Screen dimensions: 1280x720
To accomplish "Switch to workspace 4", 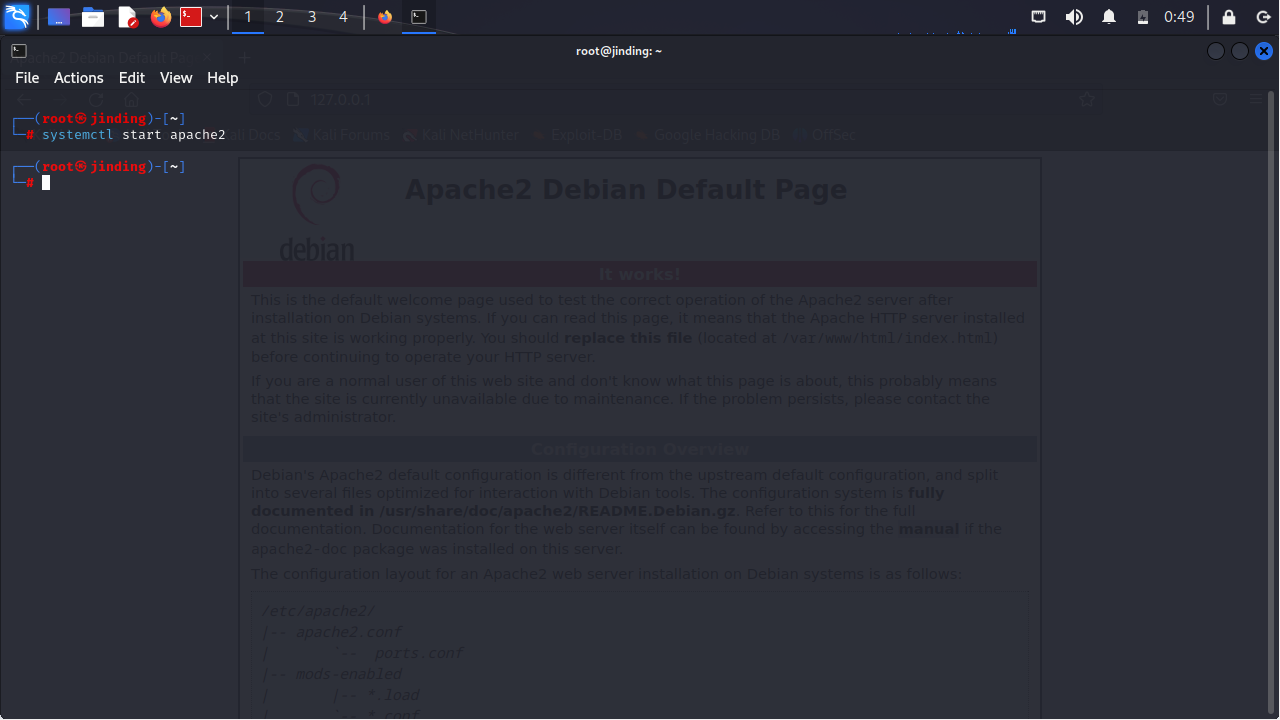I will (x=344, y=17).
